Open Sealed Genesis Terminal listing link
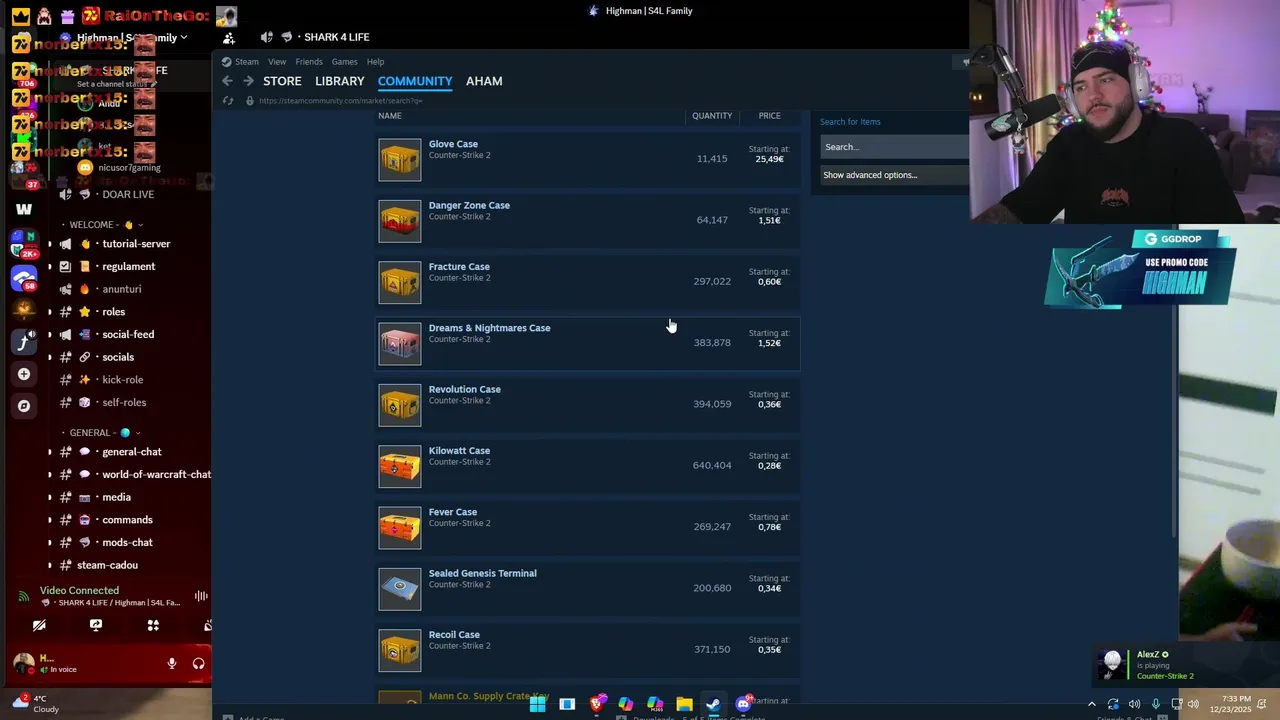The image size is (1280, 720). click(482, 573)
